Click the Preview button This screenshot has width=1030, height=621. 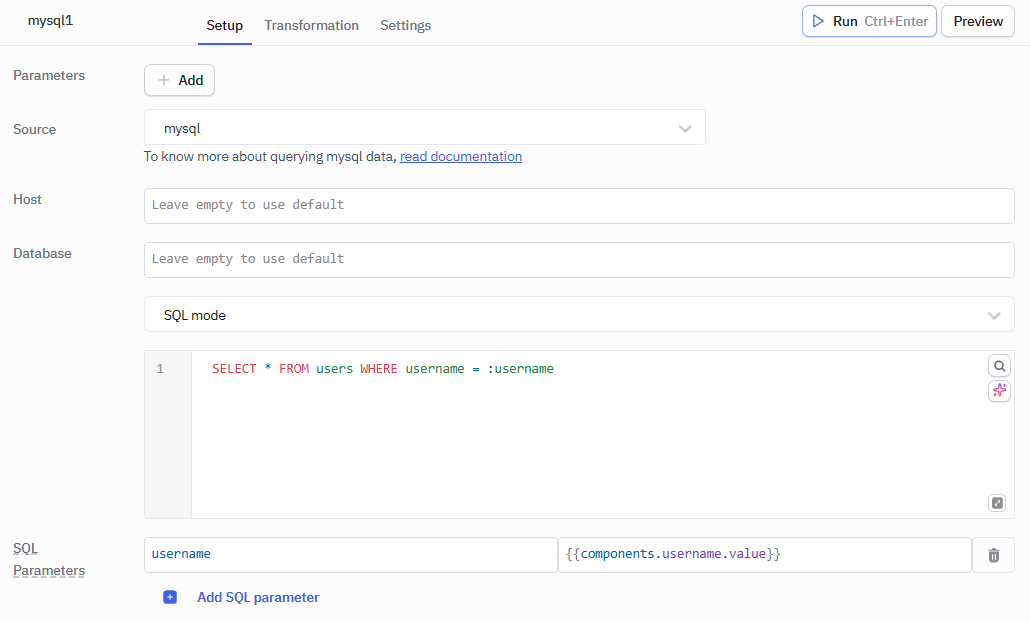pos(977,20)
